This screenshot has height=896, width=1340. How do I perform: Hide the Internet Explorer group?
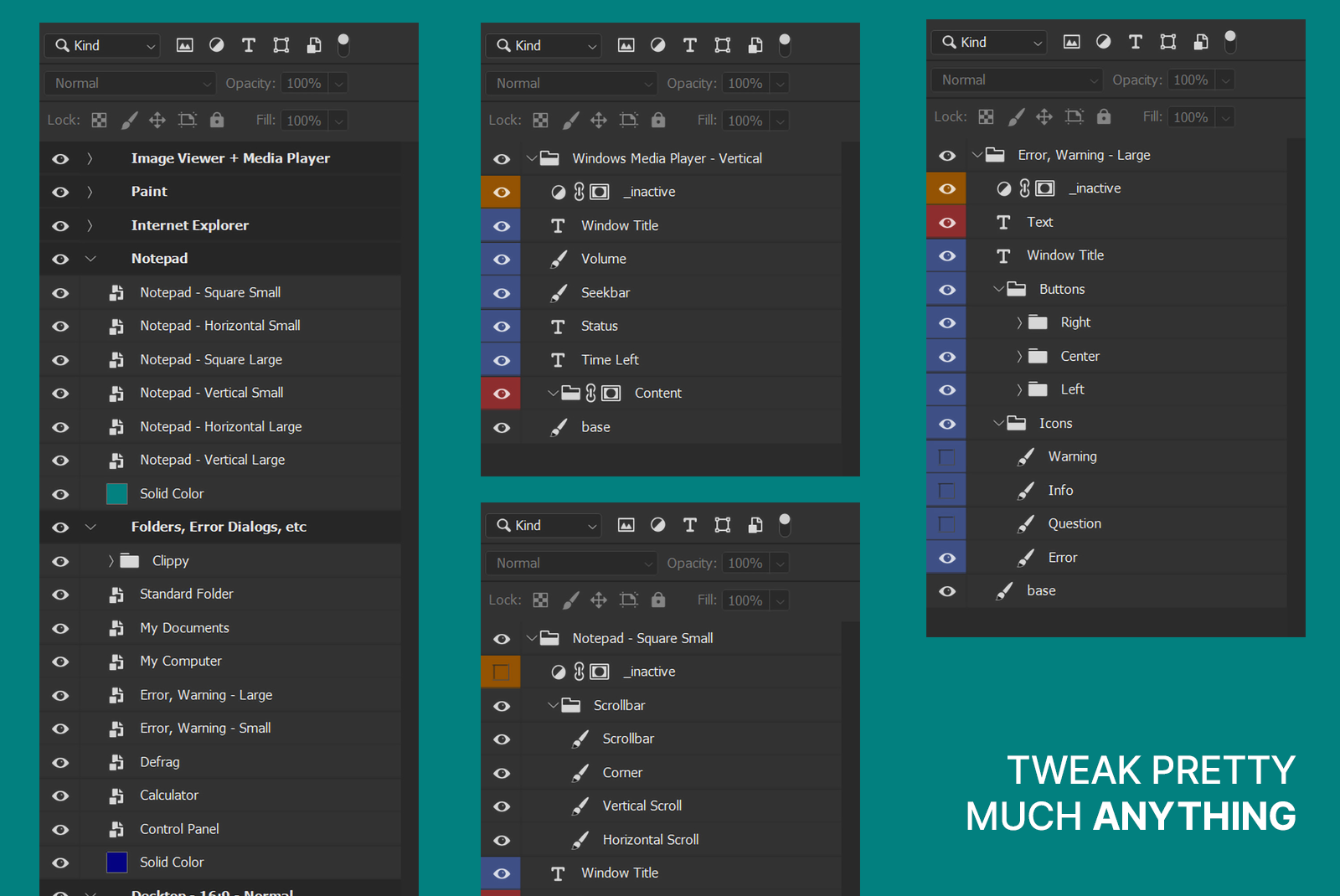(60, 225)
